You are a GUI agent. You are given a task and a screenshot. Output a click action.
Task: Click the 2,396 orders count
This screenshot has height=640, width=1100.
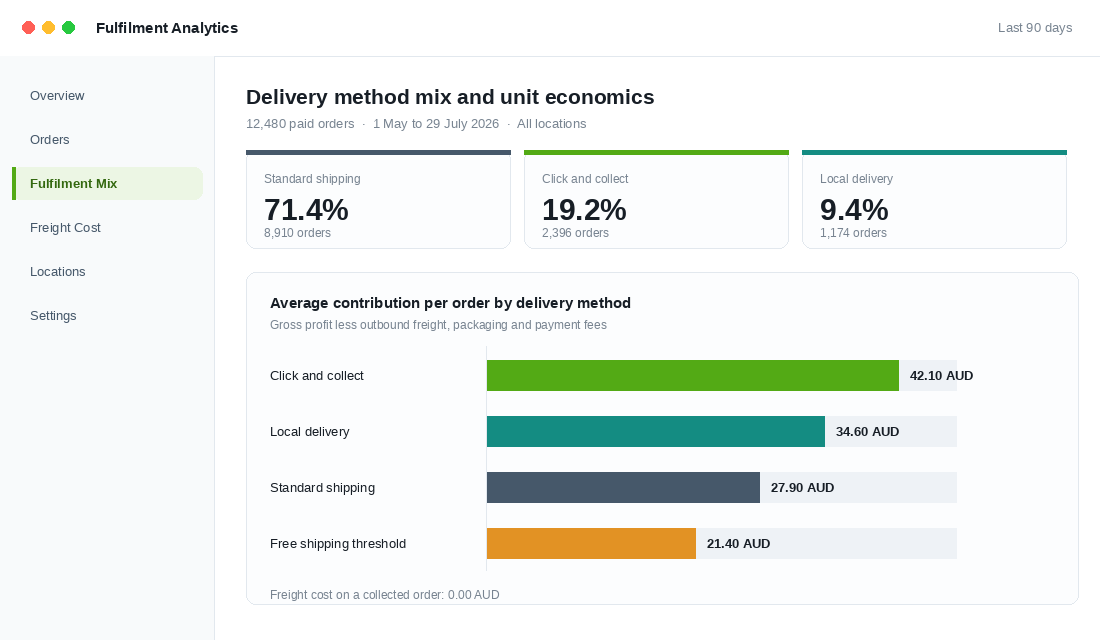coord(575,233)
